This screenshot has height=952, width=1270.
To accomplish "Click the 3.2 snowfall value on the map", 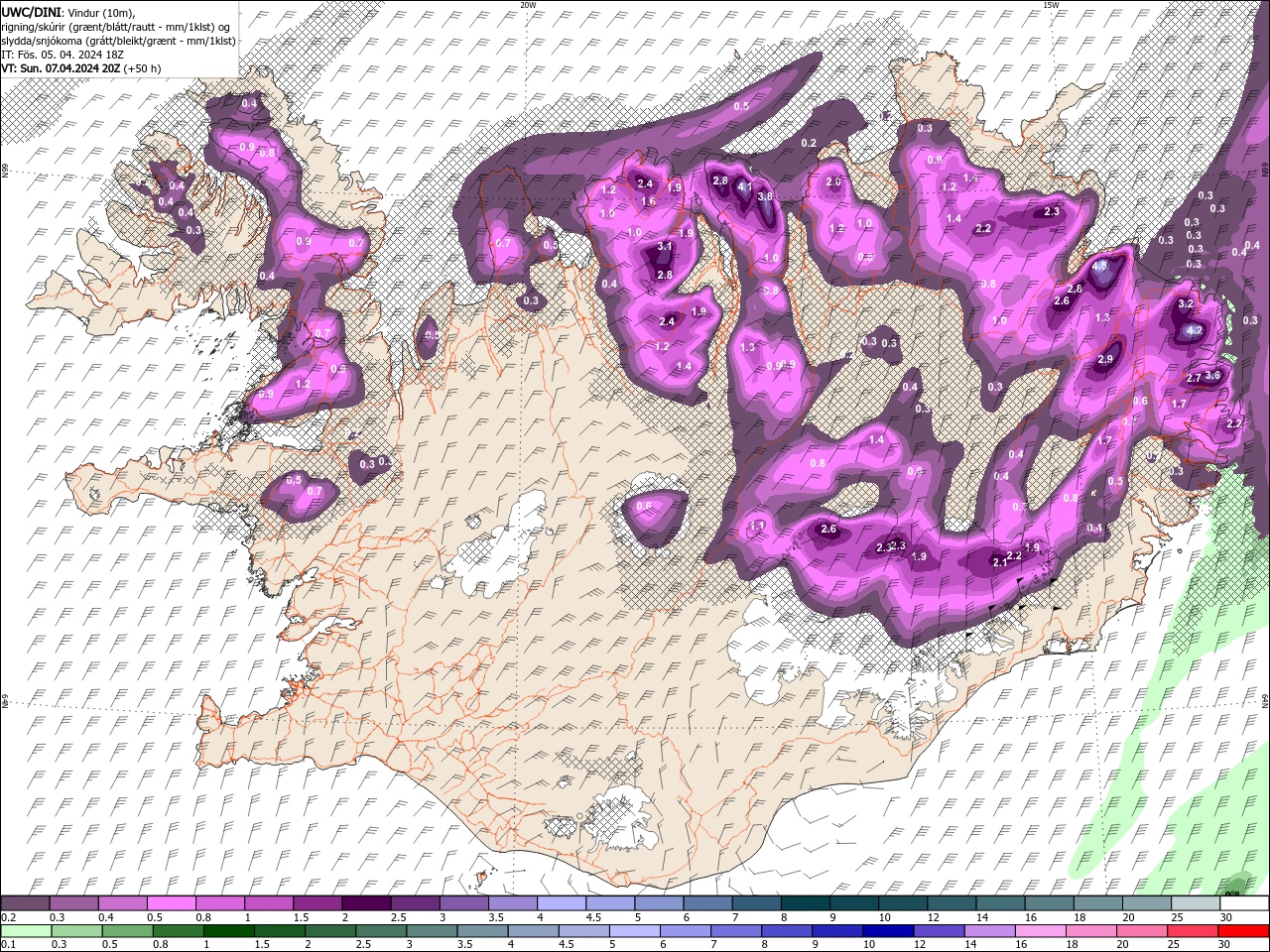I will click(x=1185, y=303).
